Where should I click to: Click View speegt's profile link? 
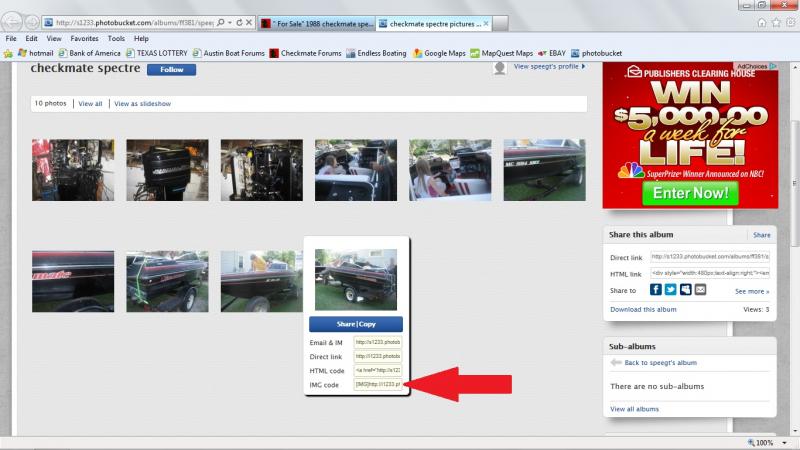click(x=549, y=66)
